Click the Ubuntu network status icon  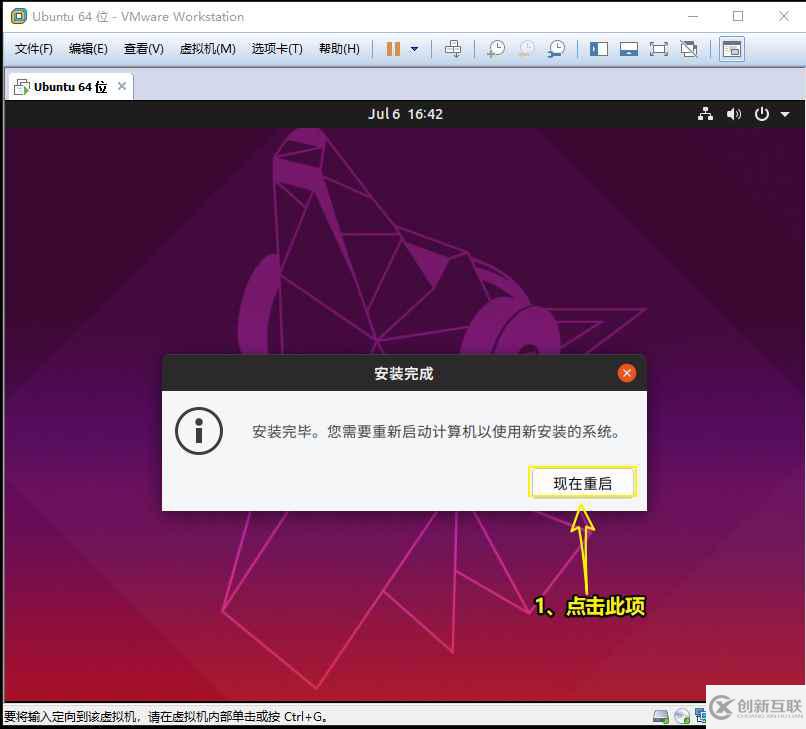(705, 114)
